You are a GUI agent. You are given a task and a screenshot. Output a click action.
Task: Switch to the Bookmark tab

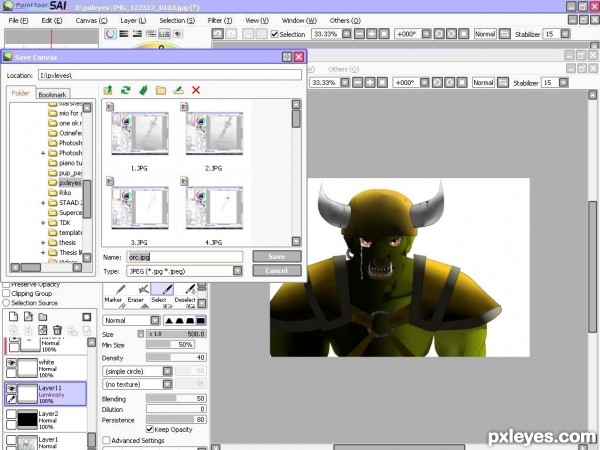[x=52, y=95]
